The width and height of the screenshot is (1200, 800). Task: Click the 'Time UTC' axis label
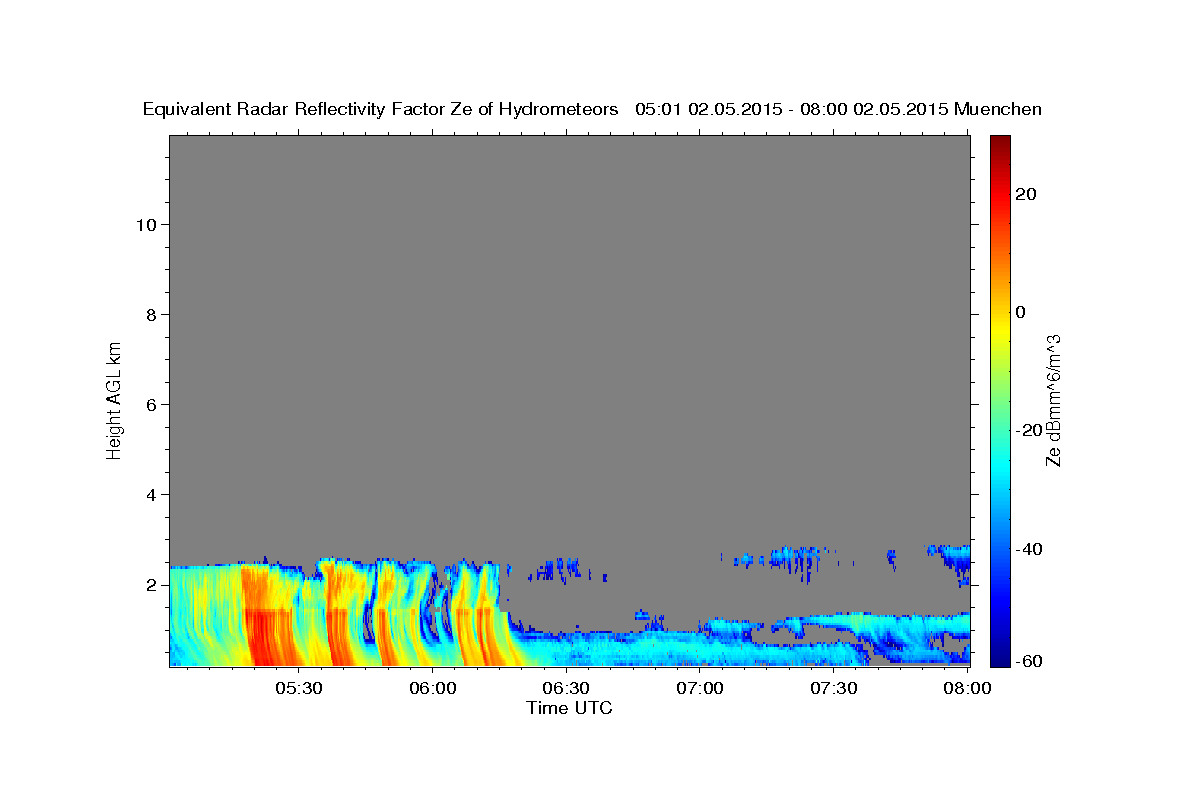(x=569, y=708)
